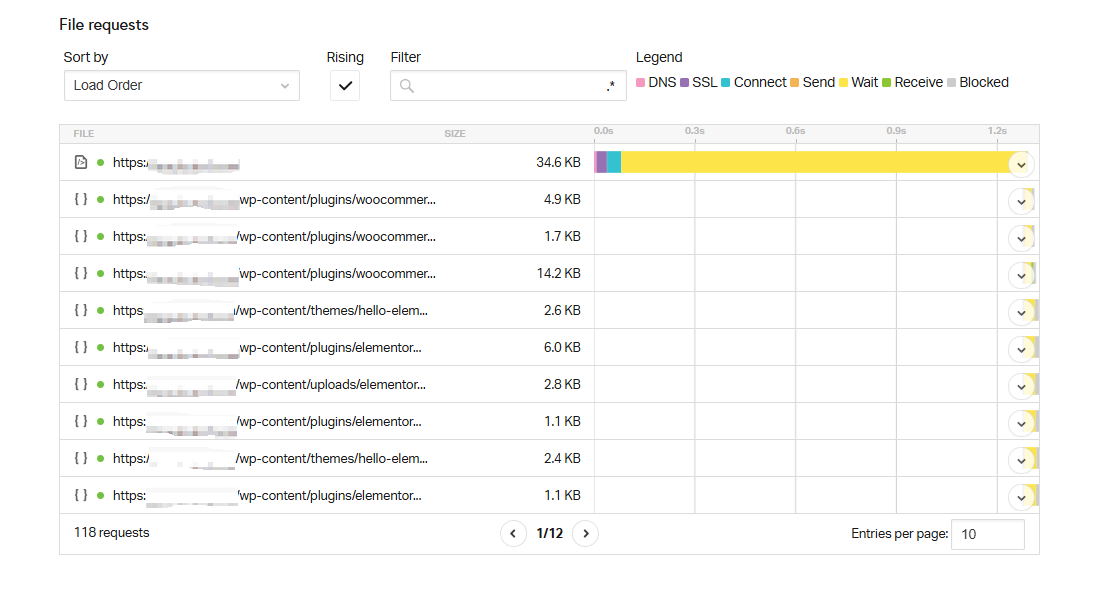
Task: Click the previous page arrow
Action: (x=513, y=533)
